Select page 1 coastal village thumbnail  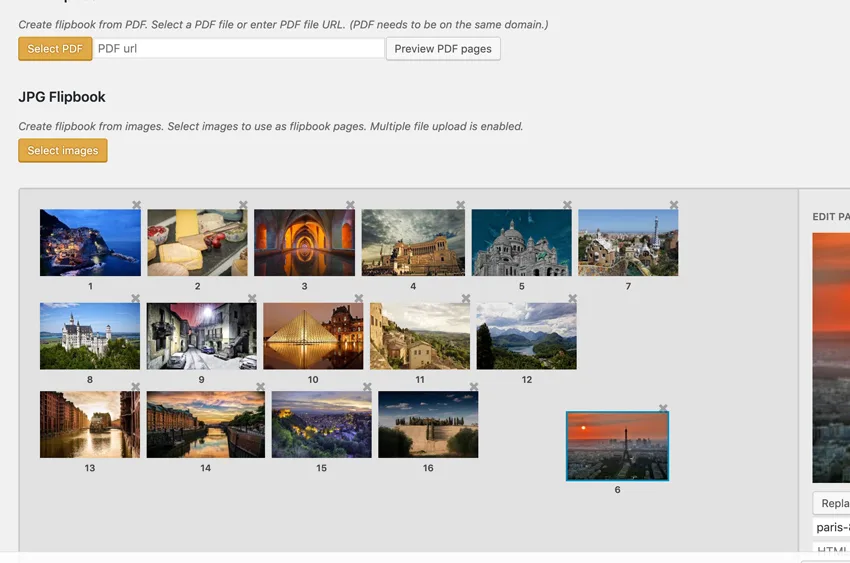[x=90, y=243]
